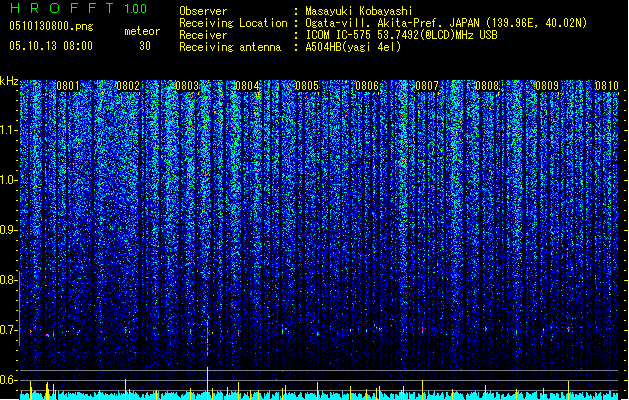Click the 0.9 kHz axis tick label
Image resolution: width=629 pixels, height=400 pixels.
tap(8, 230)
